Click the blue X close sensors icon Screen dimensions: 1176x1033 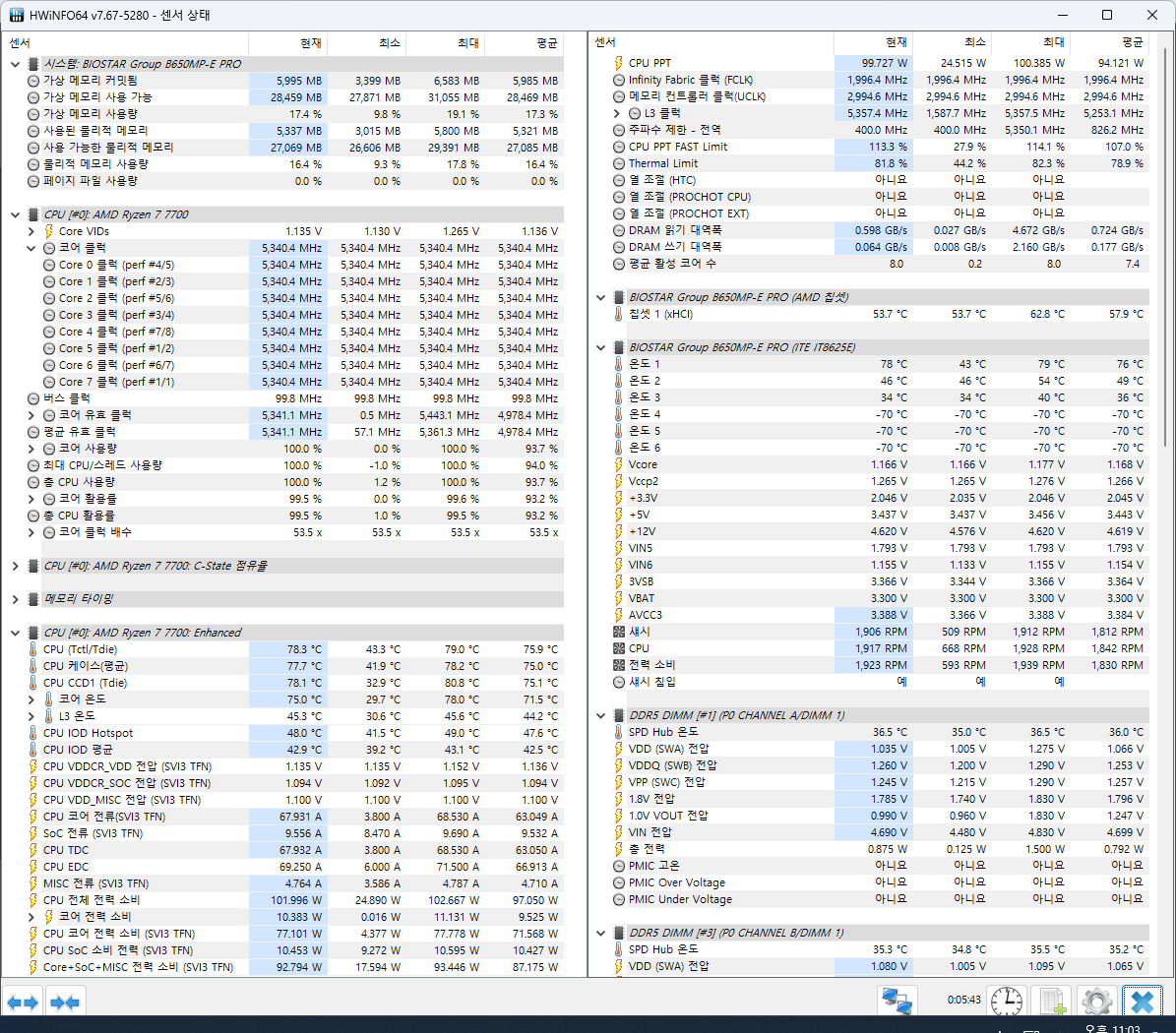coord(1143,1002)
